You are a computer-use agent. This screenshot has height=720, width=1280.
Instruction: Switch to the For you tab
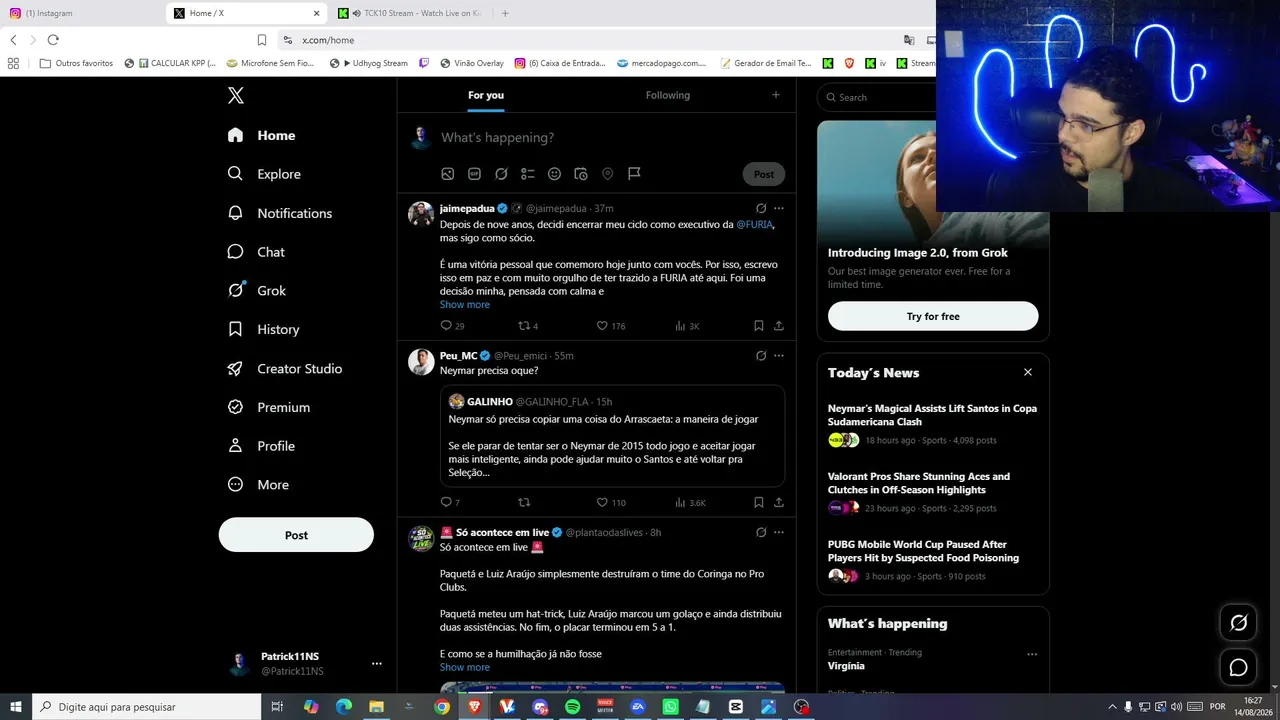point(486,95)
